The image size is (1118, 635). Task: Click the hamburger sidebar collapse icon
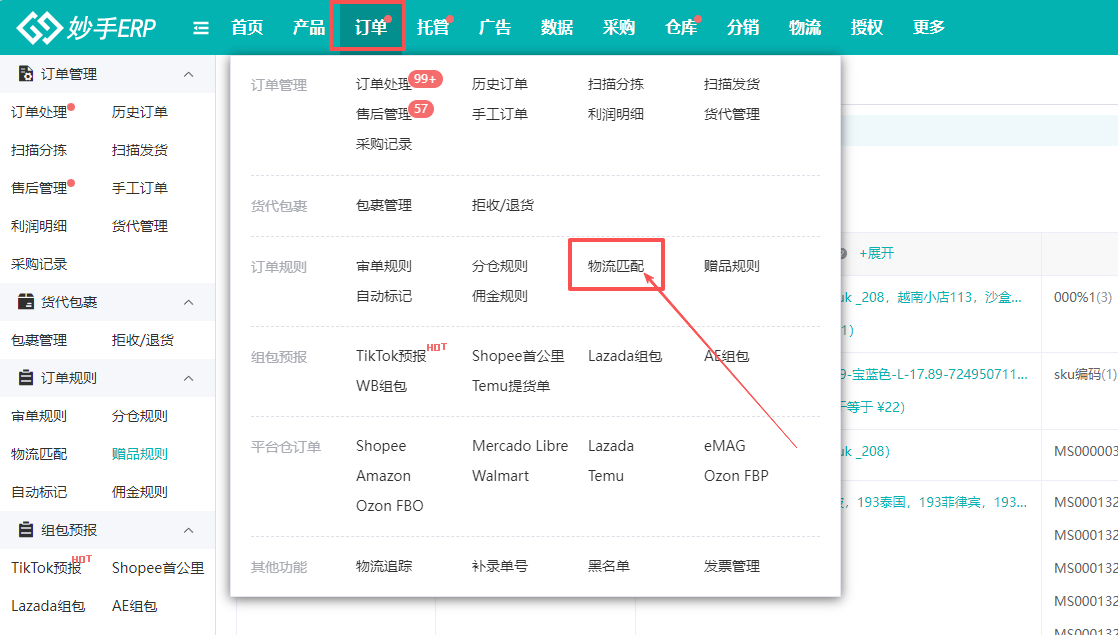coord(201,27)
